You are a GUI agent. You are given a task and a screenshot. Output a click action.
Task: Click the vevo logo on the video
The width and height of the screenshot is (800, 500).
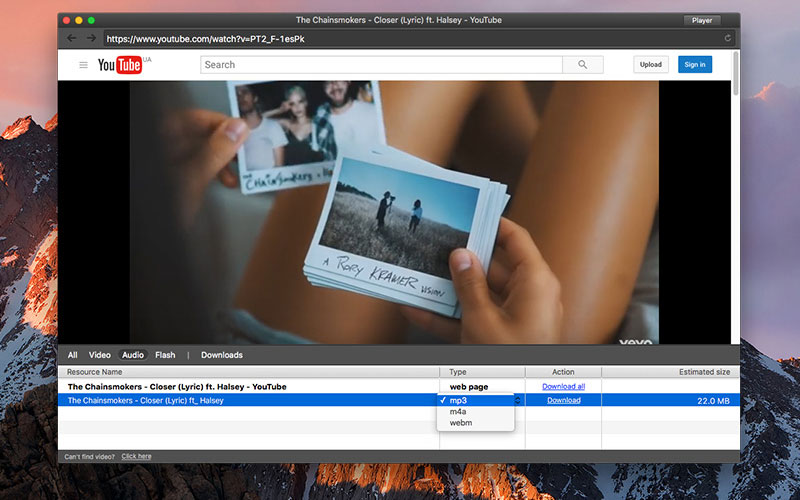click(635, 341)
